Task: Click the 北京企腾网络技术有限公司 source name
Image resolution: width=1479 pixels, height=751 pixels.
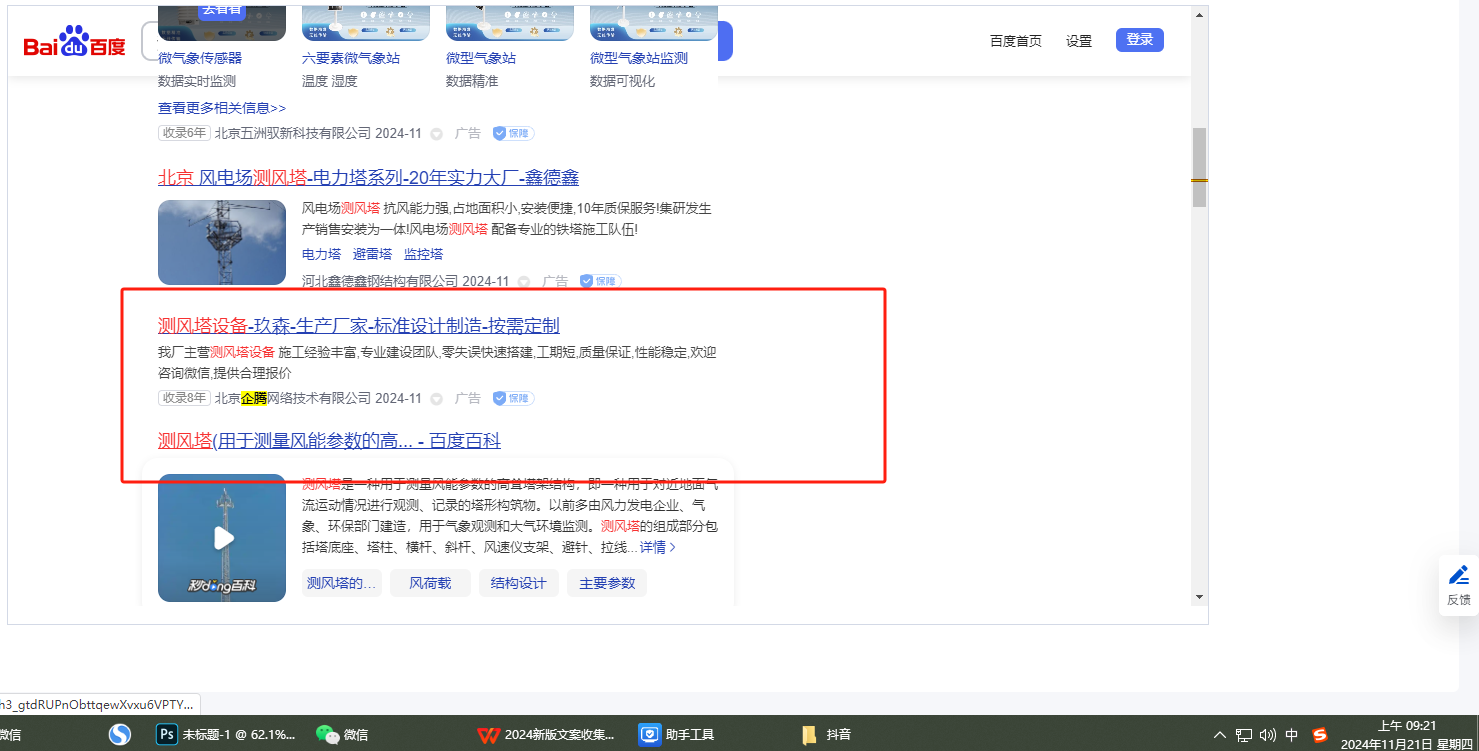Action: click(292, 398)
